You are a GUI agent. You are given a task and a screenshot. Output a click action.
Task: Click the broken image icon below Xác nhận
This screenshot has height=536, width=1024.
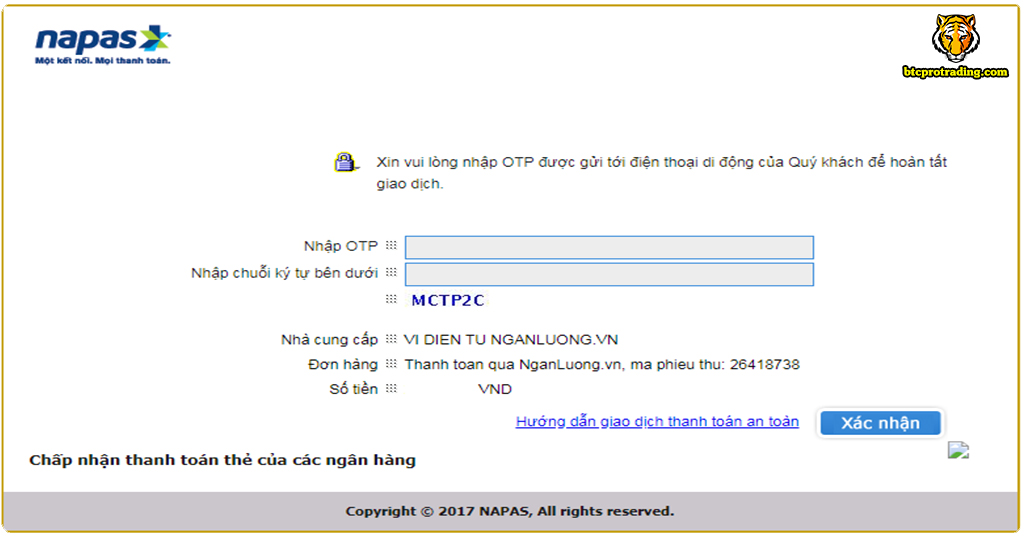958,450
